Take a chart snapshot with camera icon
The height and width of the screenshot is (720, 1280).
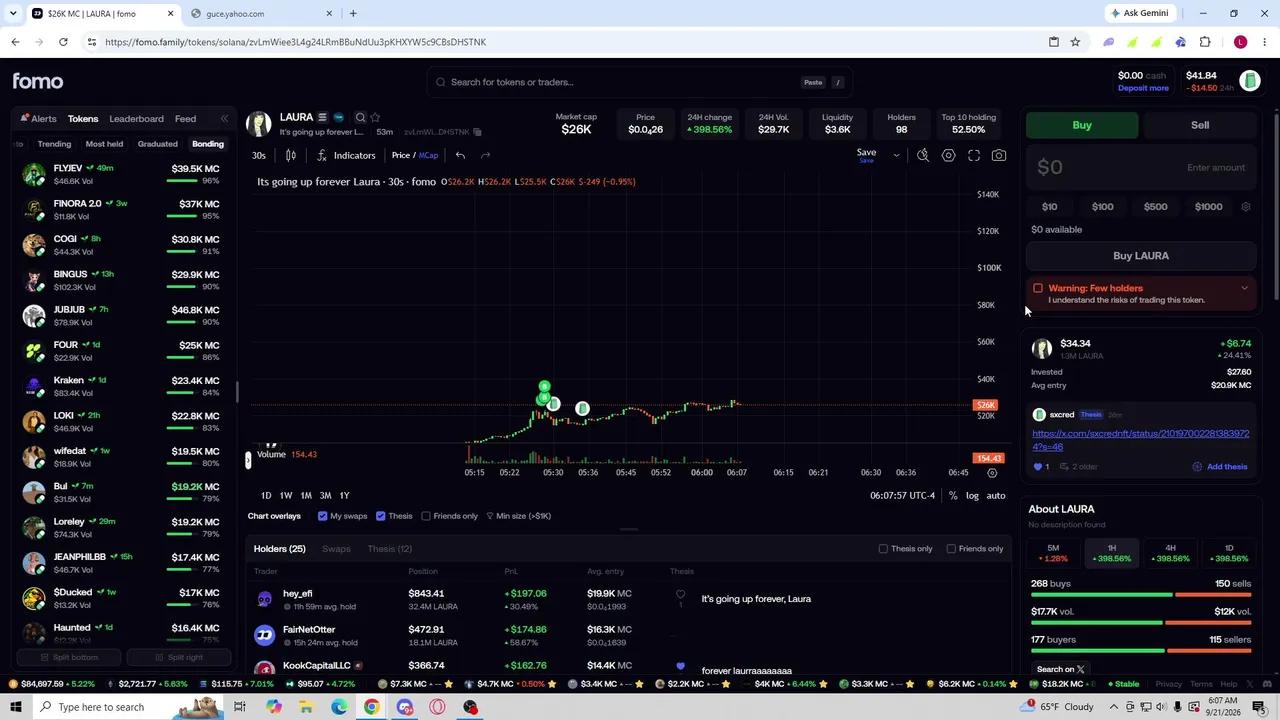coord(999,155)
